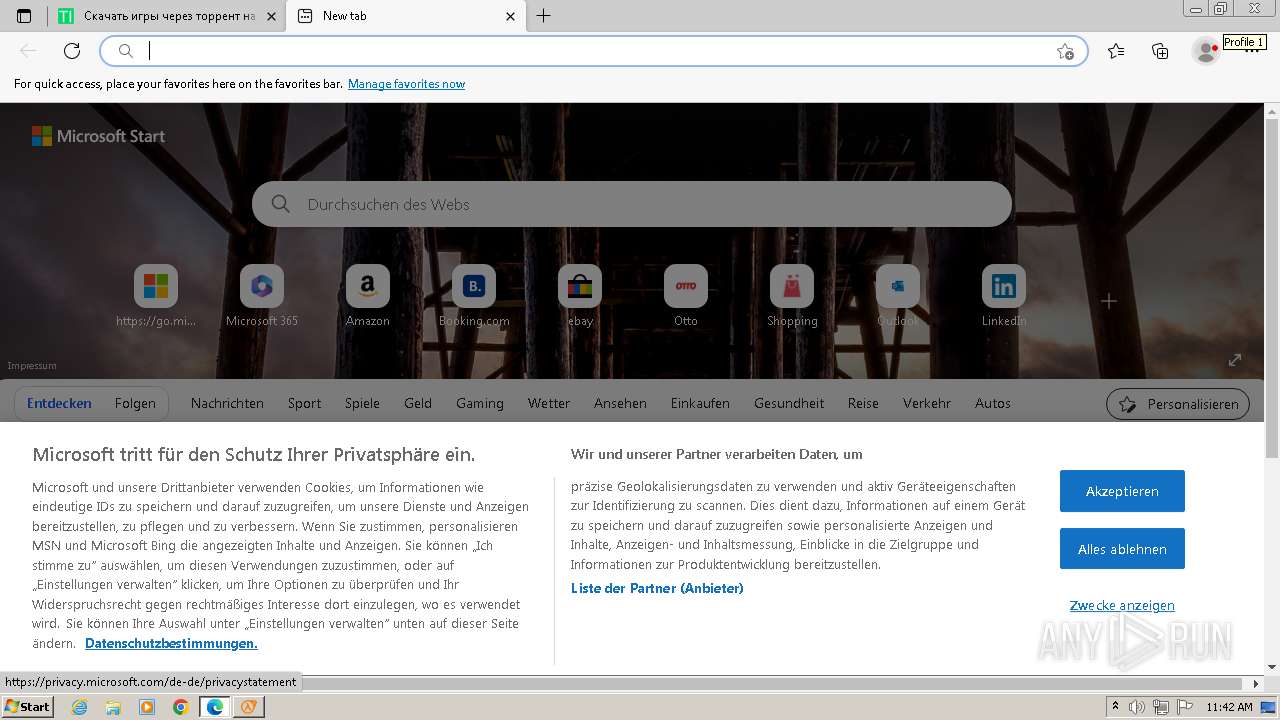Screen dimensions: 1280x720
Task: Expand the background image with arrows icon
Action: [1235, 360]
